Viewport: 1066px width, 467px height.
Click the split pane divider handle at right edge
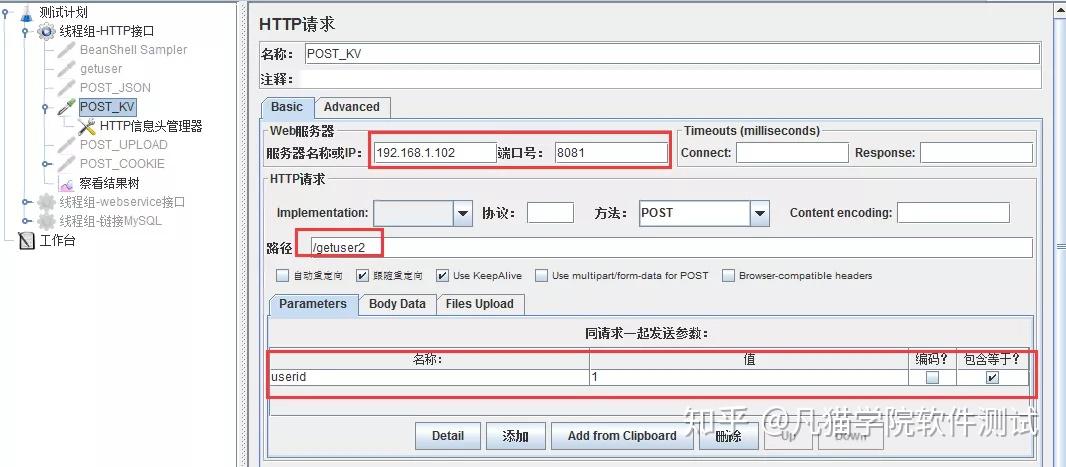(x=1060, y=245)
